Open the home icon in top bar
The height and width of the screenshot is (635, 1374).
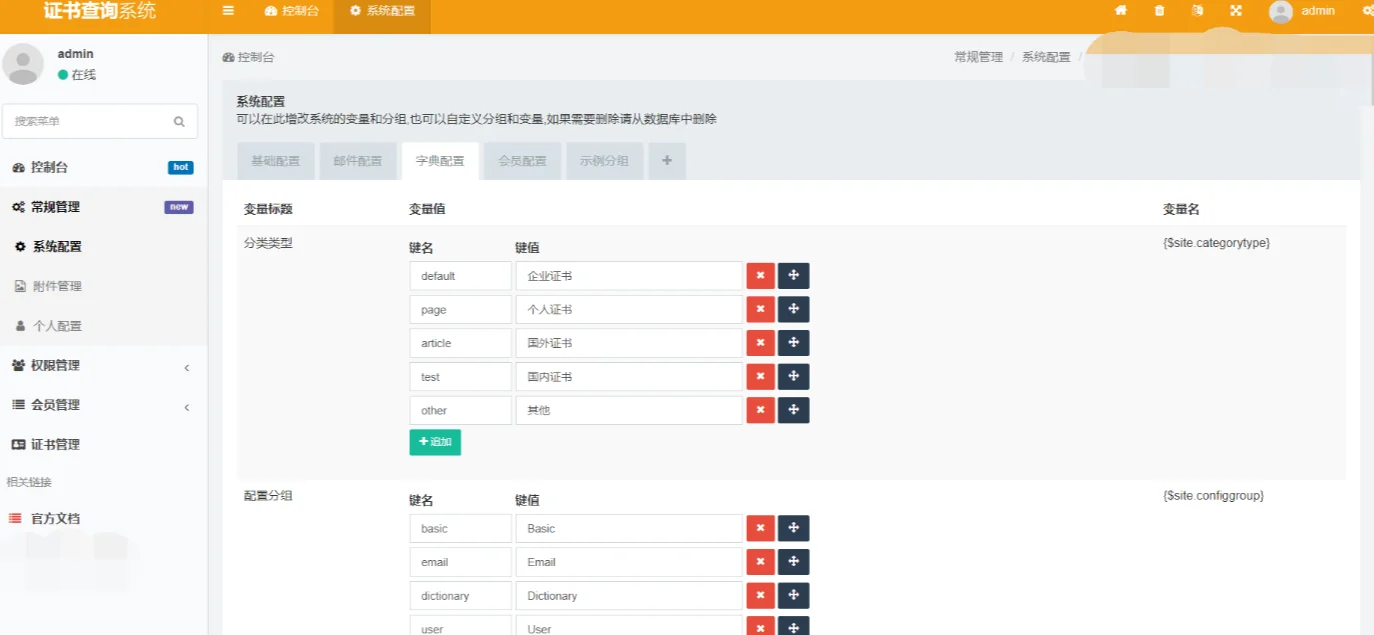click(1121, 10)
